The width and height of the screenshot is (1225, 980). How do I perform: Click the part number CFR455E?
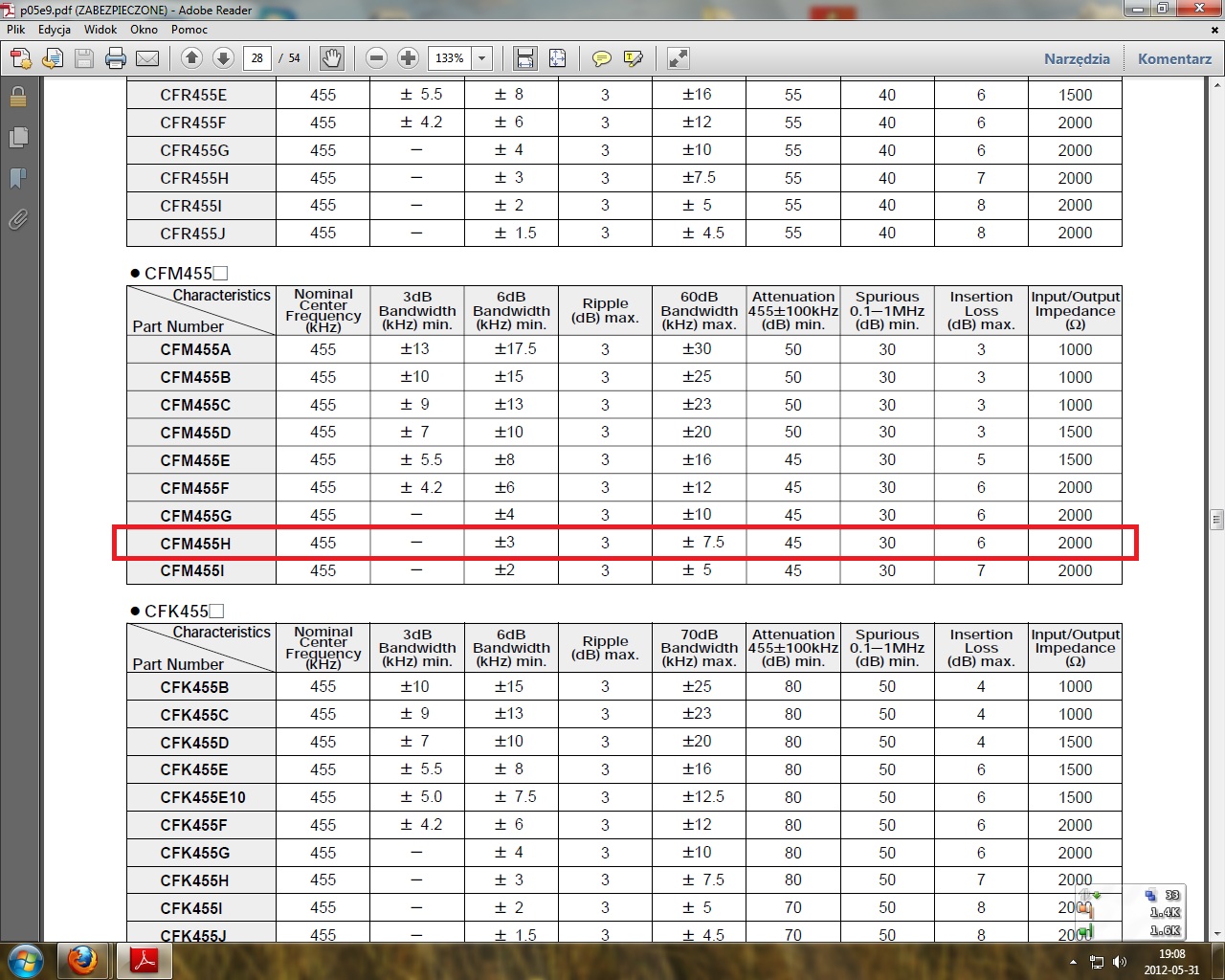point(193,96)
